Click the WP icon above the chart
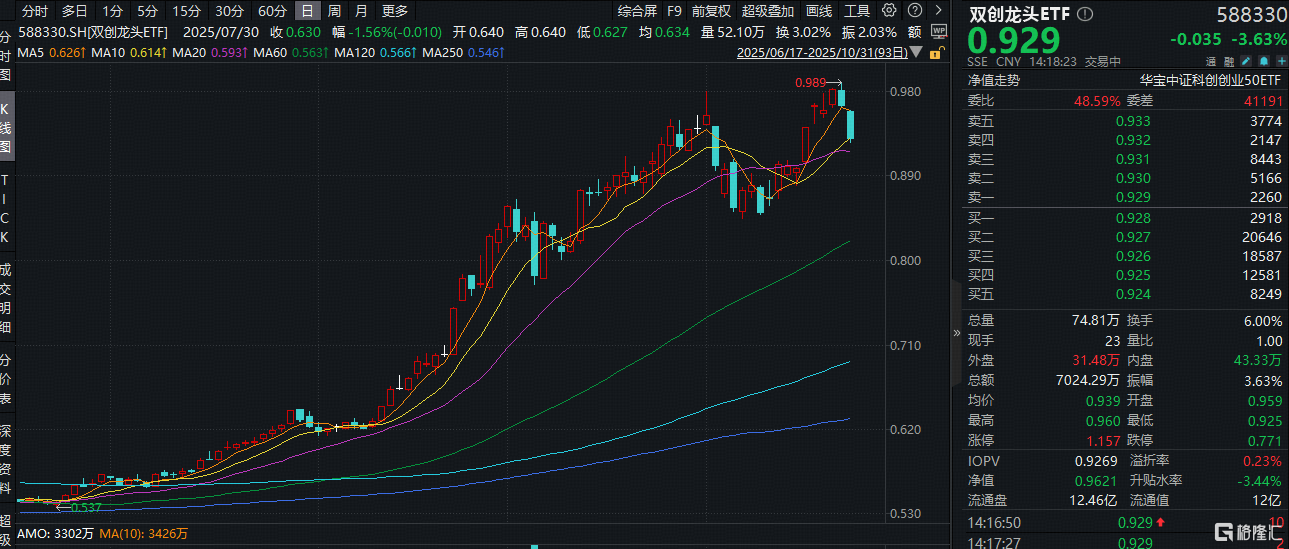Image resolution: width=1289 pixels, height=549 pixels. click(938, 31)
